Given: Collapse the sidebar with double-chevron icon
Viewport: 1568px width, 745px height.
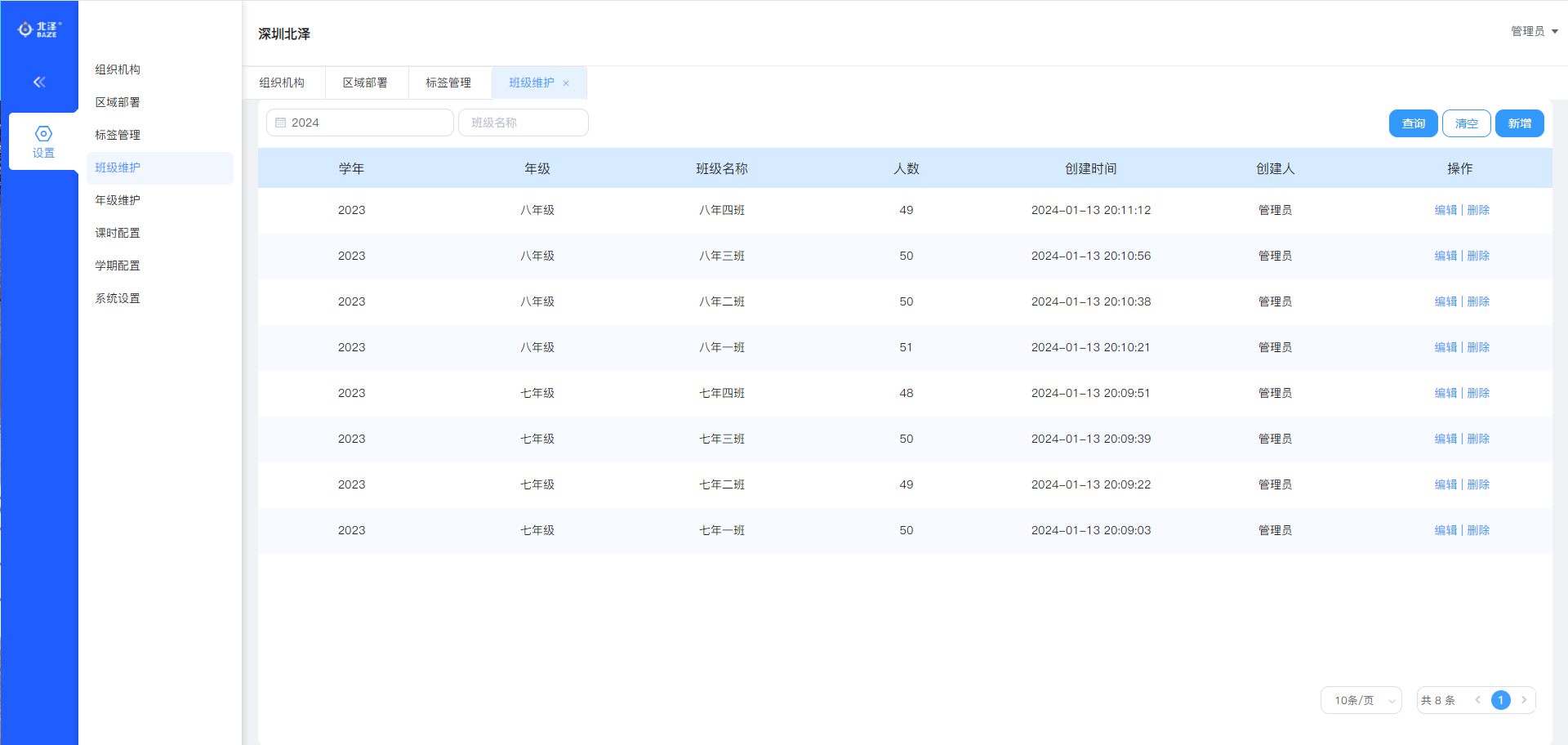Looking at the screenshot, I should [x=39, y=82].
